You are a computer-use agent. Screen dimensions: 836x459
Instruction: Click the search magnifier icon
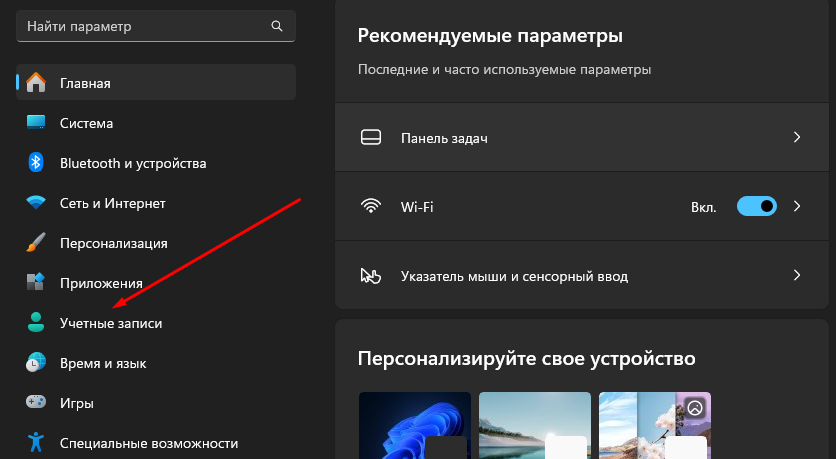point(276,26)
